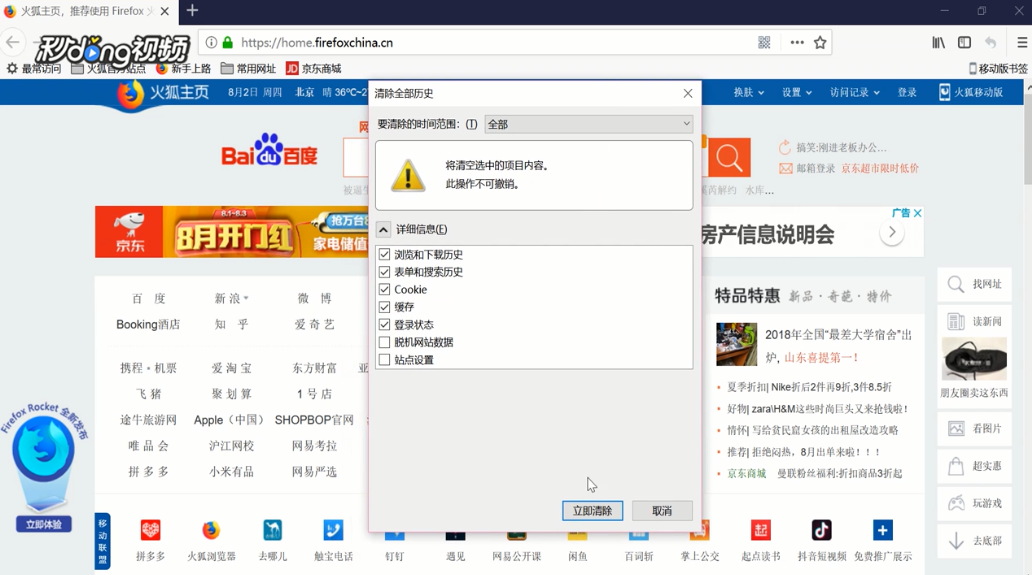Click the 读新闻 sidebar icon
The height and width of the screenshot is (575, 1032).
pos(956,321)
